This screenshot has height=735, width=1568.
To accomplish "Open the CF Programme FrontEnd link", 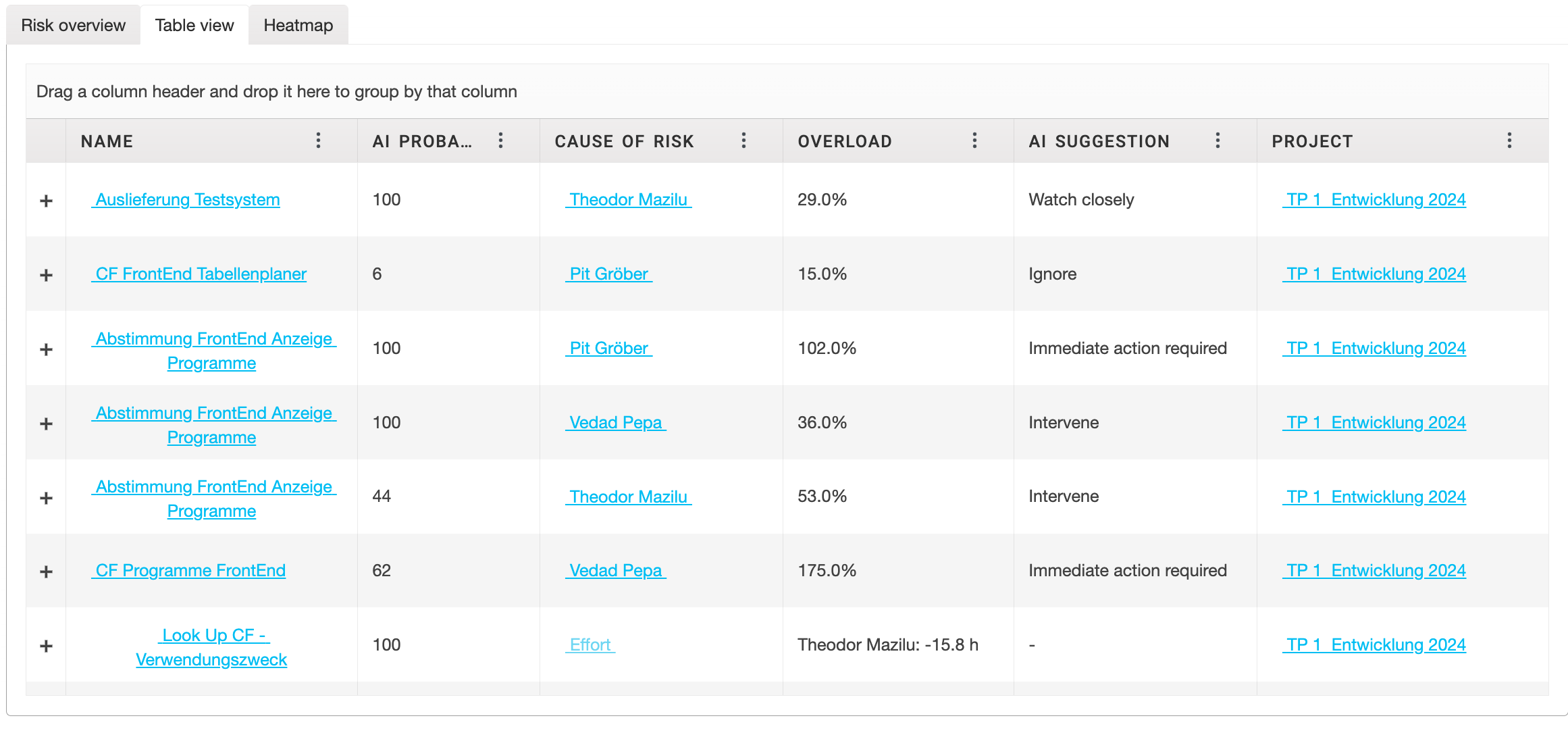I will pyautogui.click(x=188, y=571).
